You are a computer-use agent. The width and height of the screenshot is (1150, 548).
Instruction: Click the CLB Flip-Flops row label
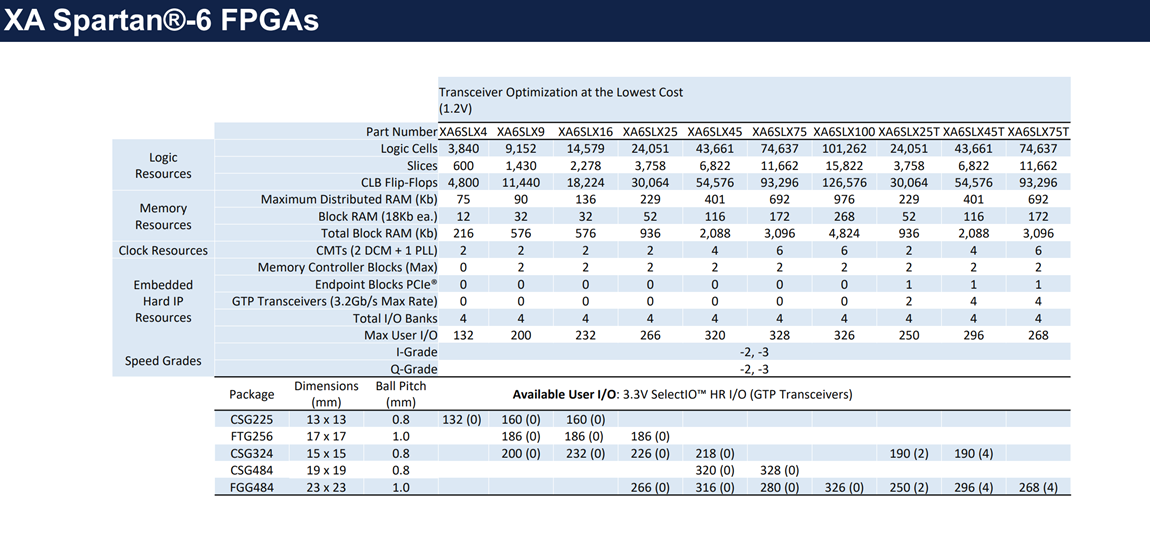(397, 183)
